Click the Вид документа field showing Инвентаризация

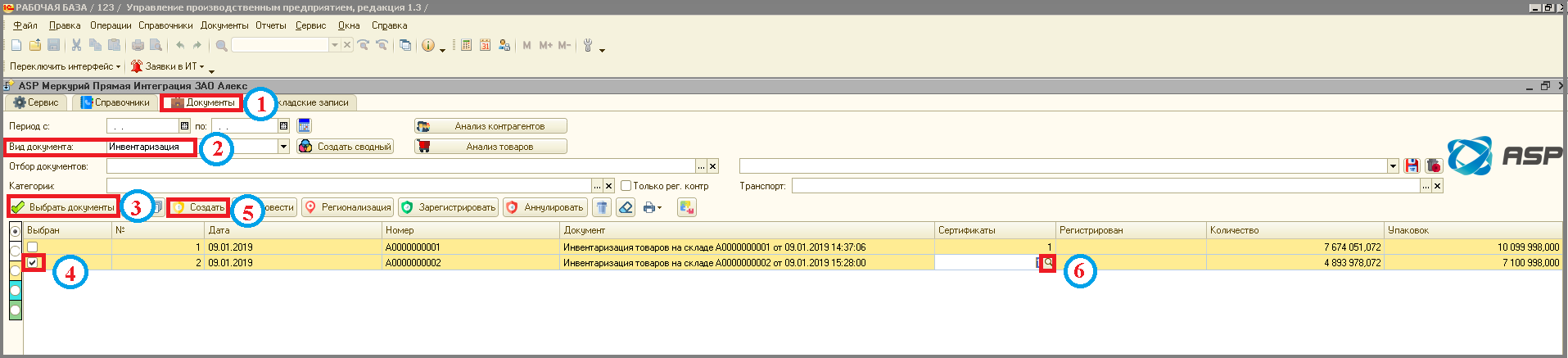tap(192, 147)
